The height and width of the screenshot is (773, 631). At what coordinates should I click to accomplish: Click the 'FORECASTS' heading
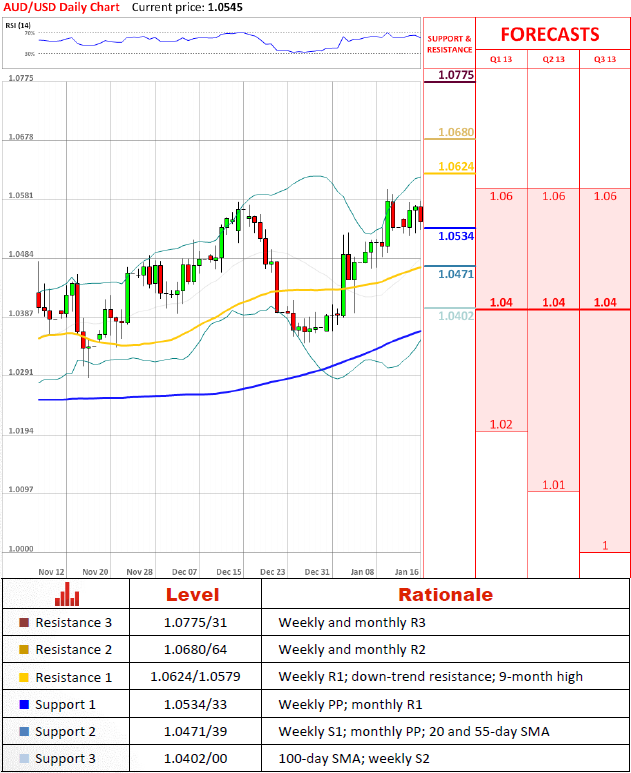(550, 35)
